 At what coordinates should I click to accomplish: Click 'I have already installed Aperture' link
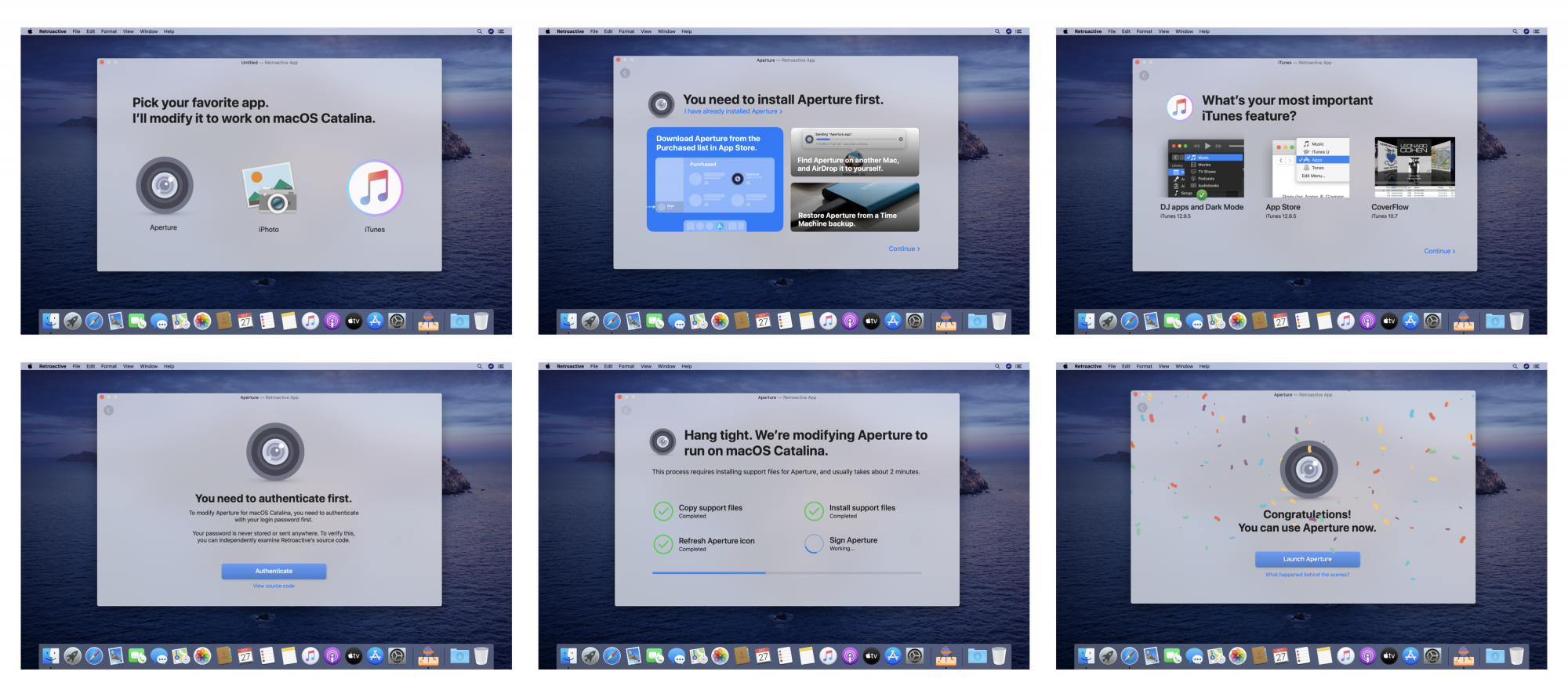coord(733,111)
